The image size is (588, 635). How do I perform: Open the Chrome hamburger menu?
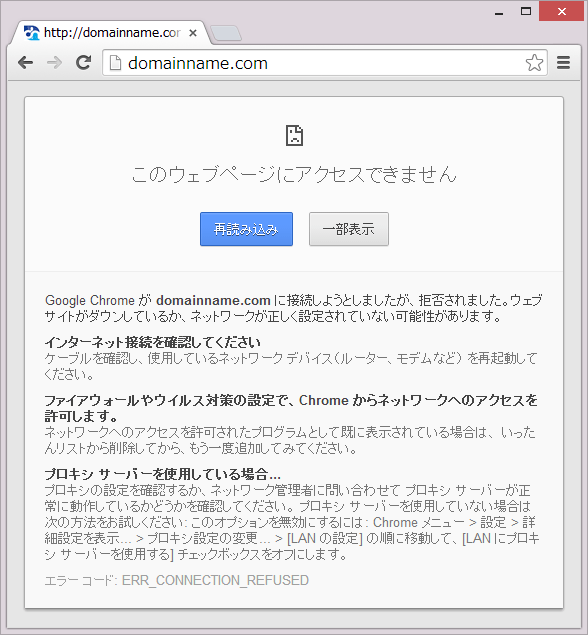click(x=563, y=63)
